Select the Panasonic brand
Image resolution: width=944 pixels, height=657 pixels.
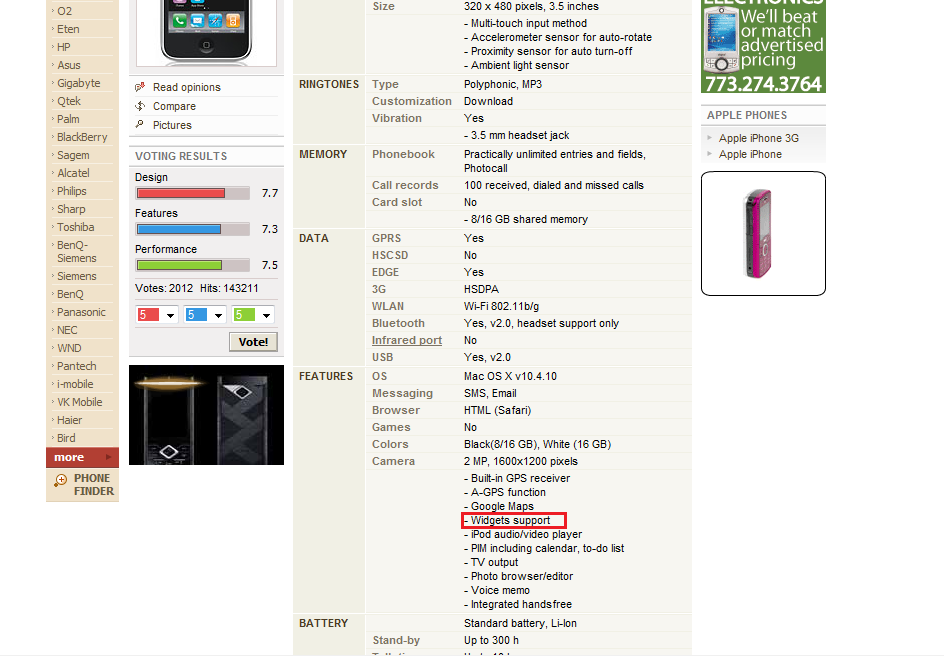pyautogui.click(x=81, y=313)
